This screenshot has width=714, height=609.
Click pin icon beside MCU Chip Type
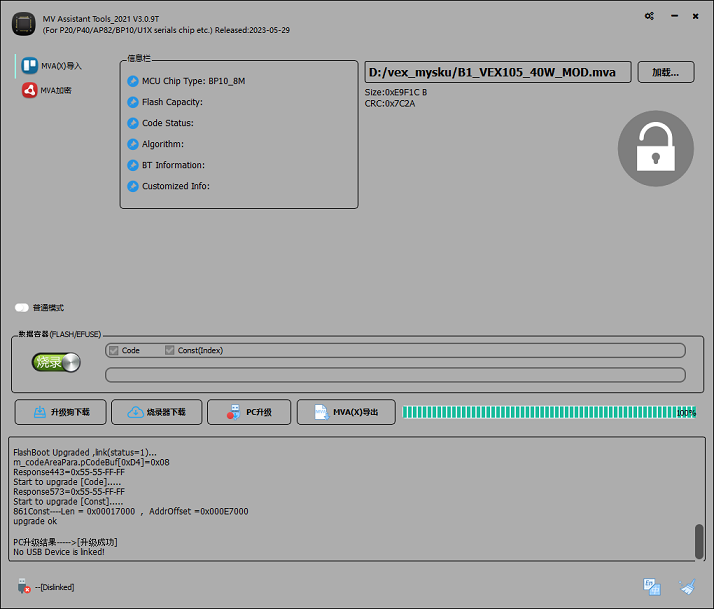coord(133,81)
